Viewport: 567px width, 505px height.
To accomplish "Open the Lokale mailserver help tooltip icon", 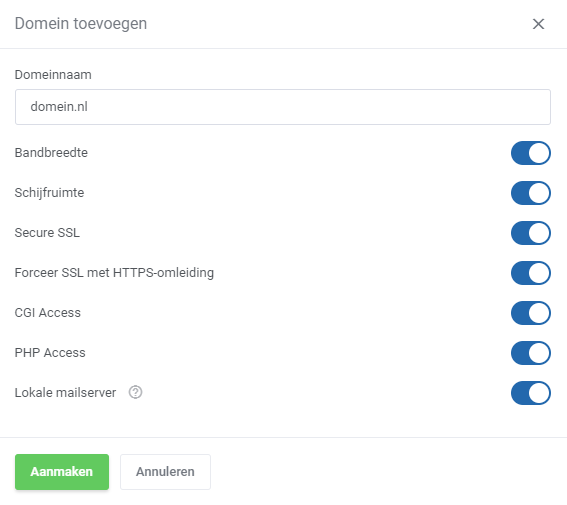I will pos(136,392).
